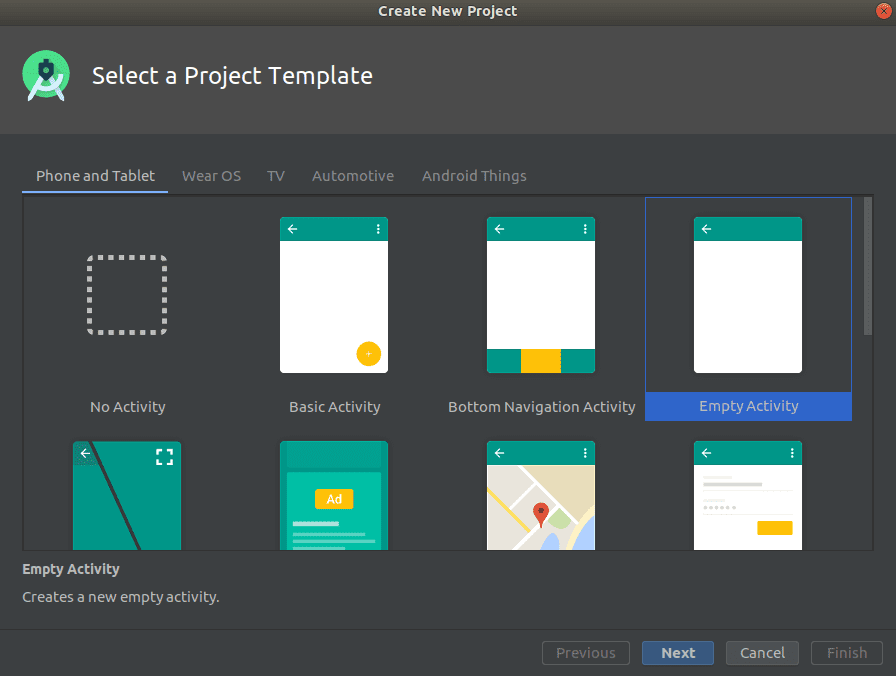Click the highlighted Empty Activity label
The image size is (896, 676).
(749, 406)
